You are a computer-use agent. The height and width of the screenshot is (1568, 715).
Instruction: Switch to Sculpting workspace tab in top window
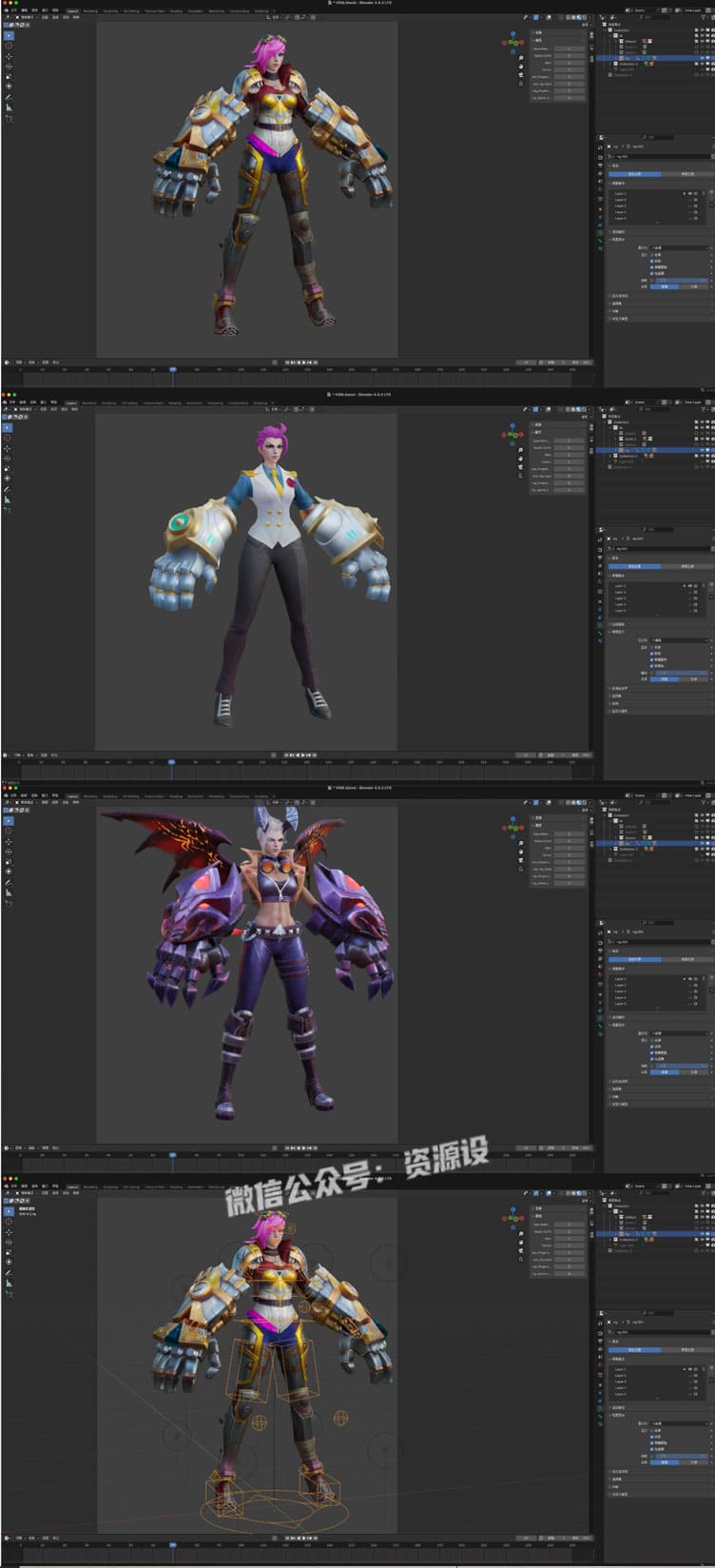(x=110, y=11)
